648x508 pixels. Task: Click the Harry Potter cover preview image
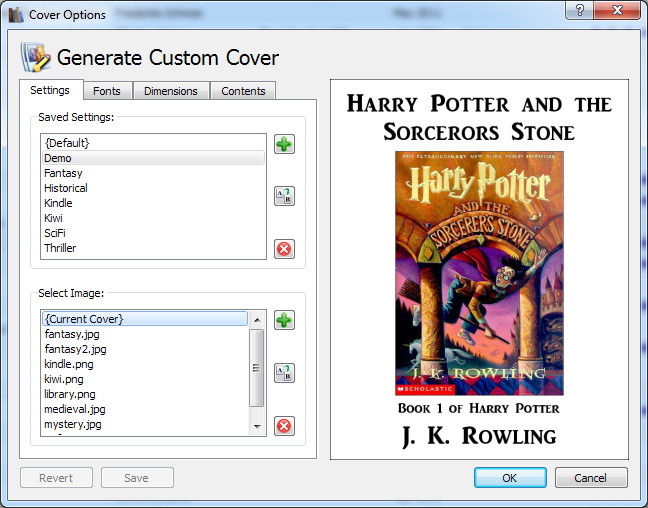click(479, 273)
